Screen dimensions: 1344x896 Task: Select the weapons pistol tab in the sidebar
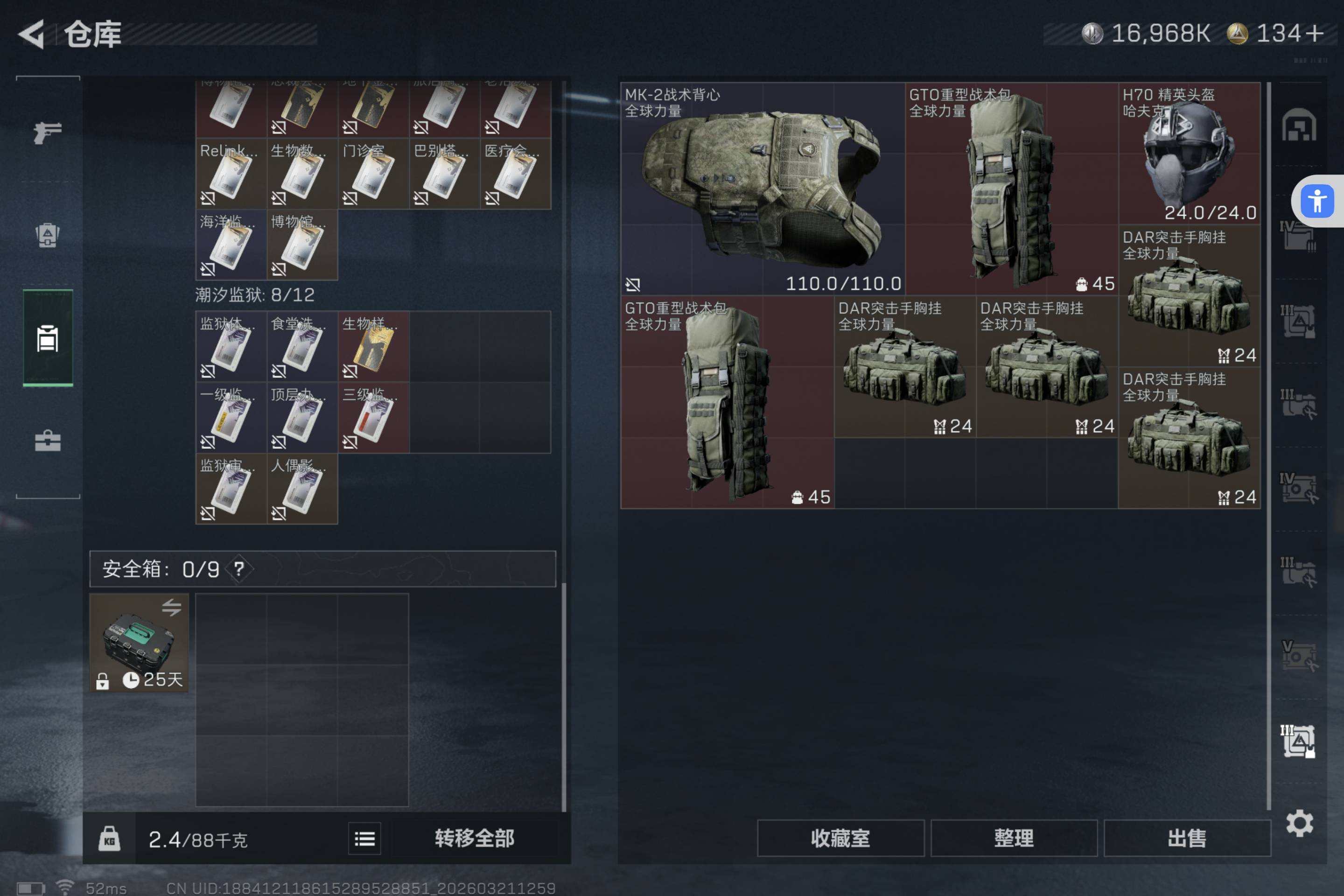click(48, 133)
